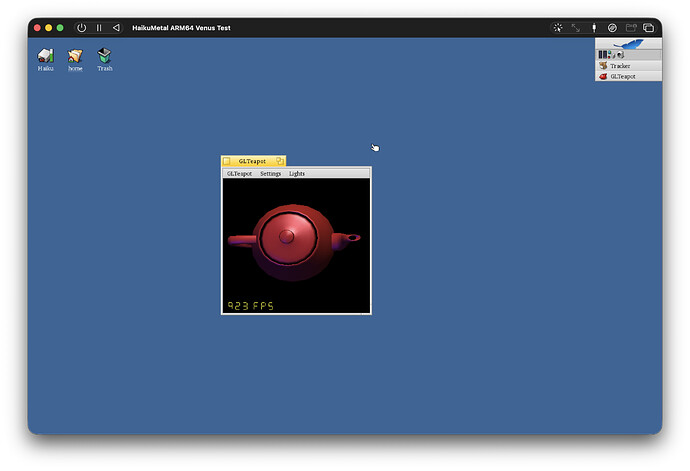Screen dimensions: 690x471
Task: Click the resize display arrows icon
Action: [576, 28]
